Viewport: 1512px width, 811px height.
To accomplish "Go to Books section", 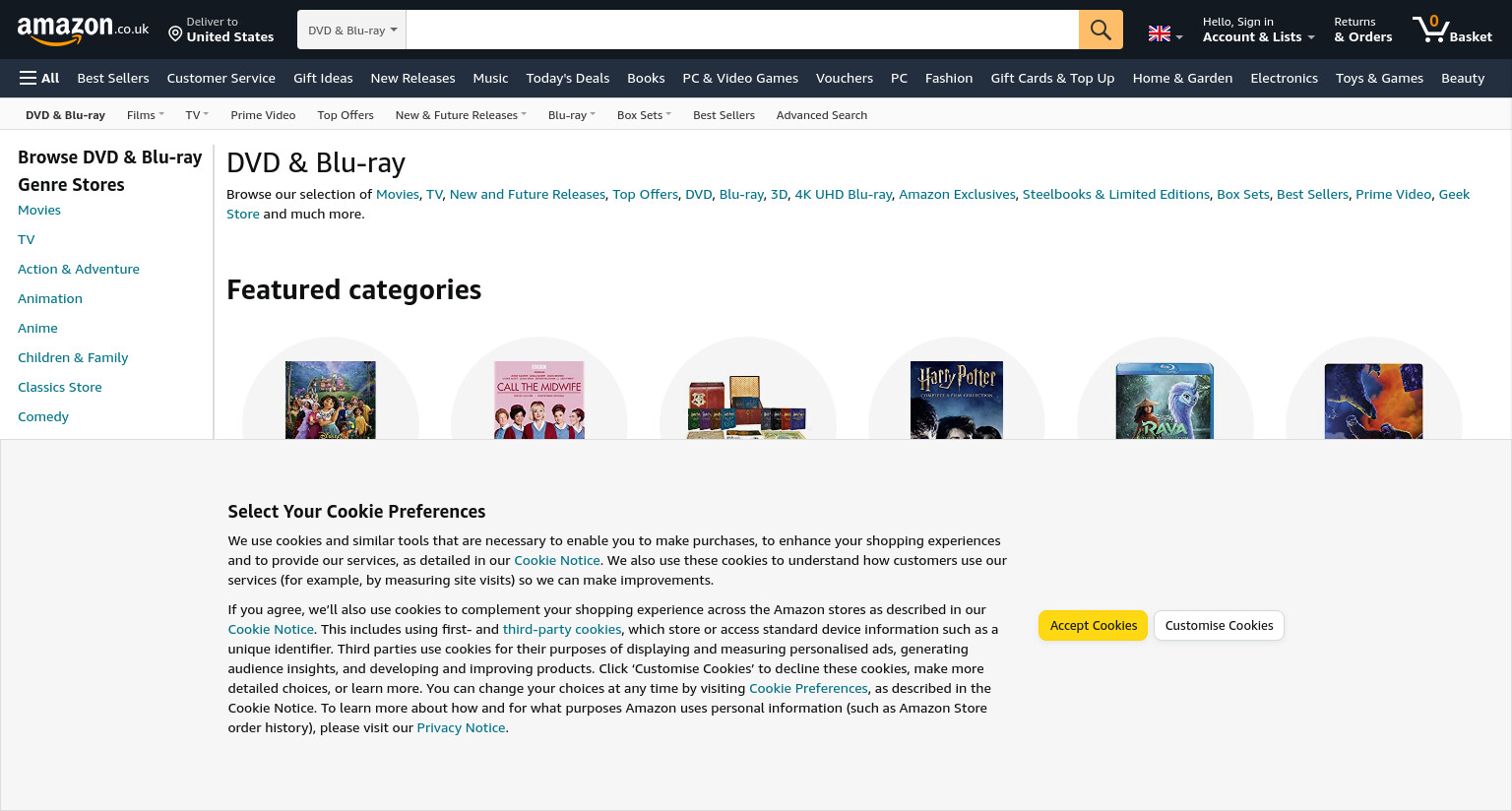I will pos(646,78).
